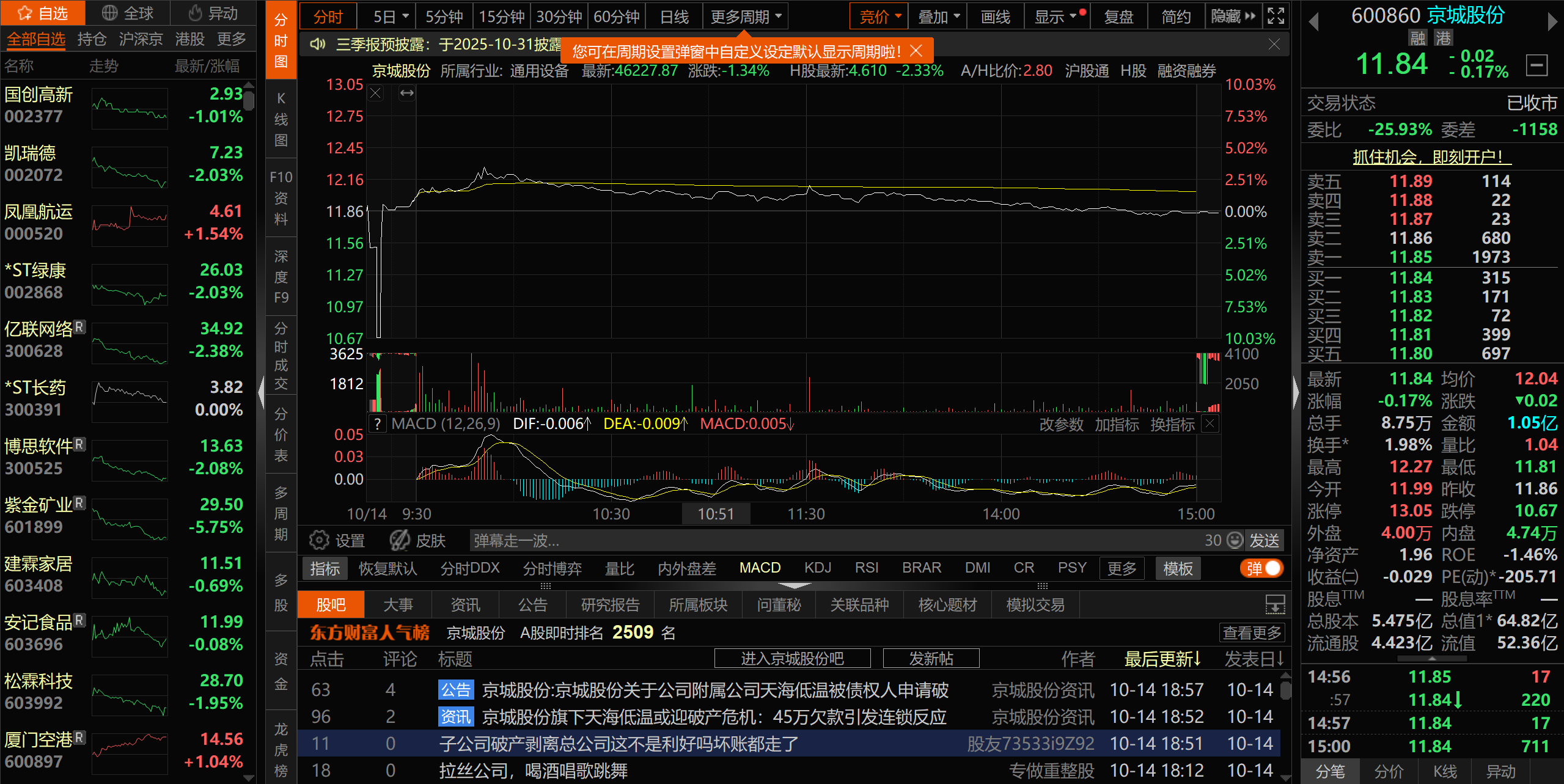Click the 发帖 post button
The height and width of the screenshot is (784, 1564).
930,659
